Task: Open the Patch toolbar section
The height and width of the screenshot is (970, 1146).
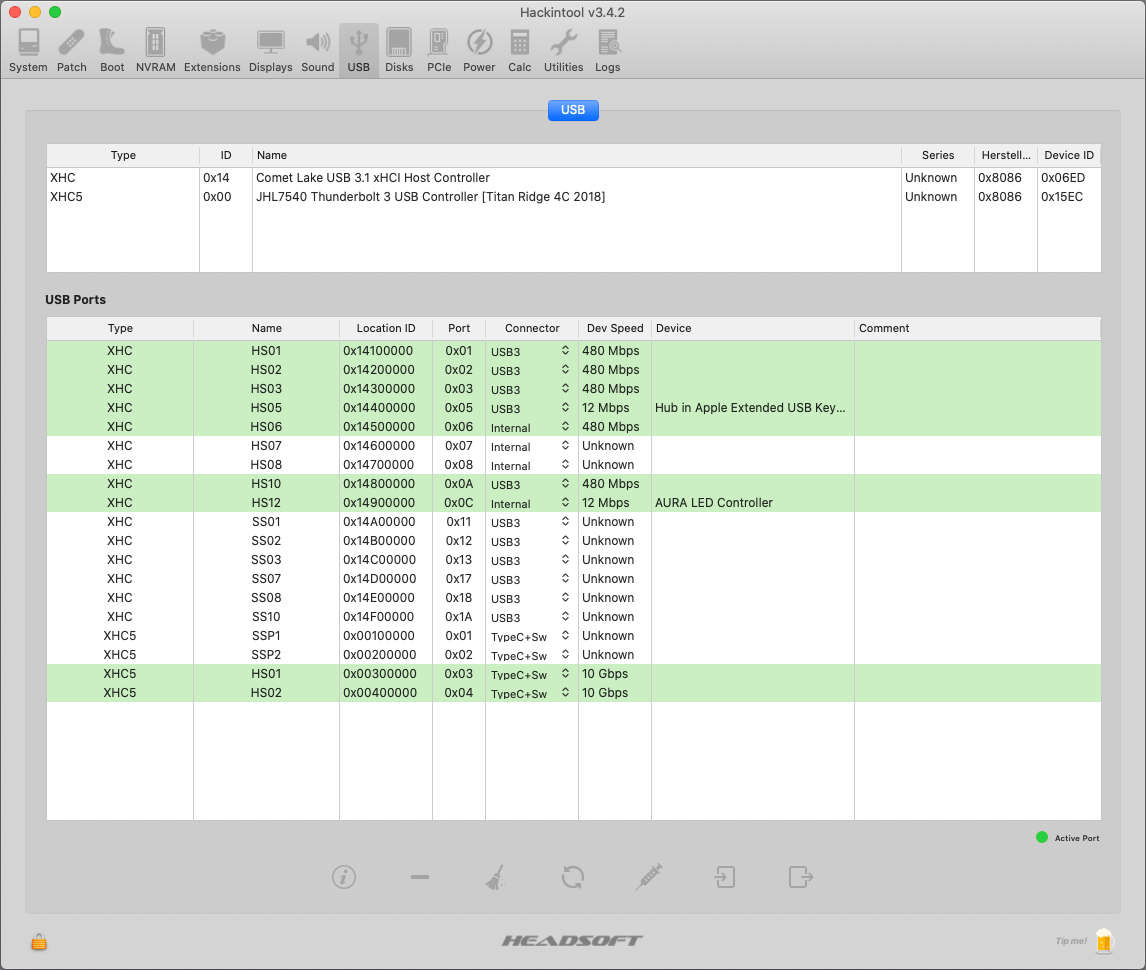Action: click(72, 50)
